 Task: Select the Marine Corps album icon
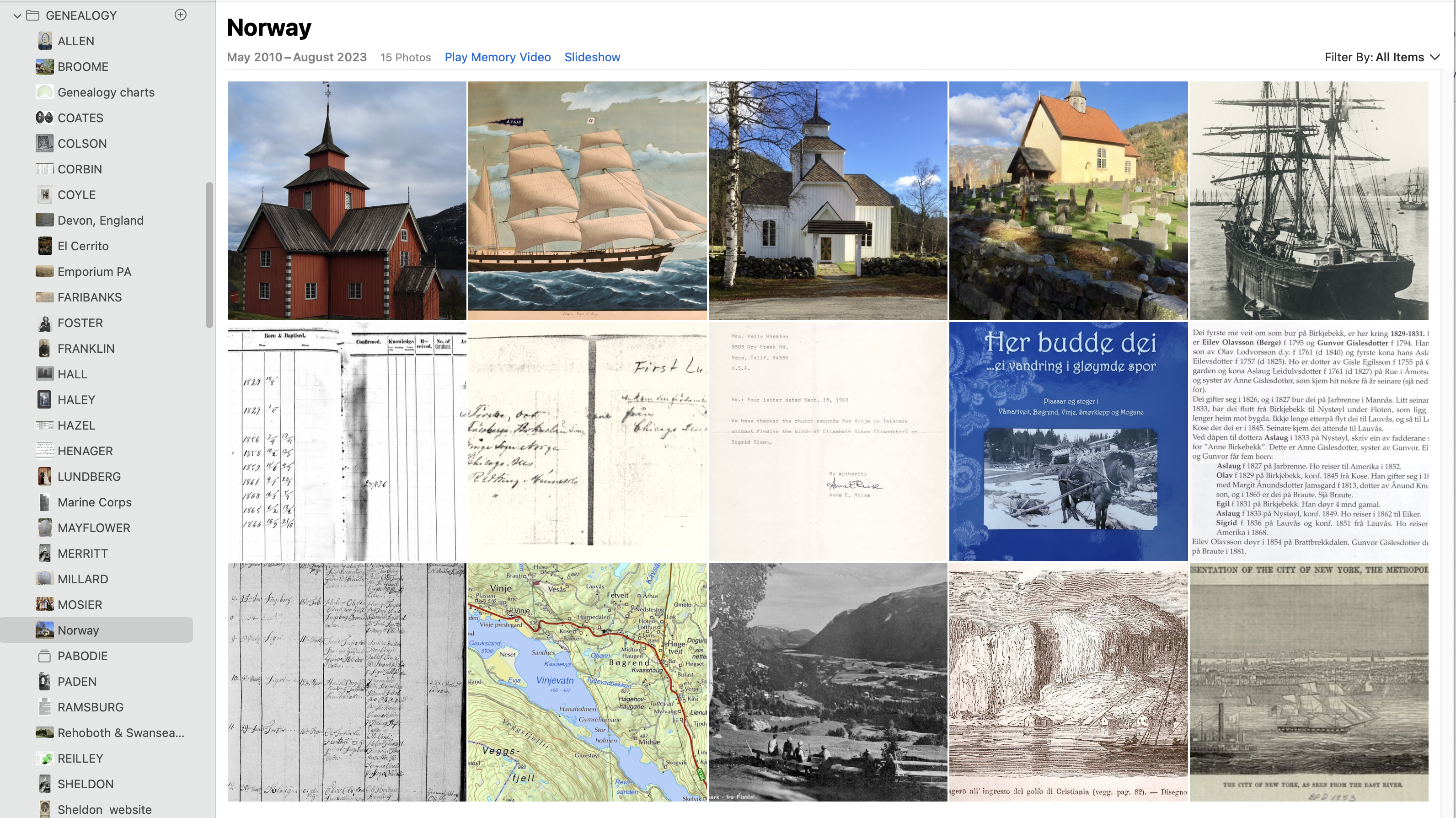[x=45, y=502]
